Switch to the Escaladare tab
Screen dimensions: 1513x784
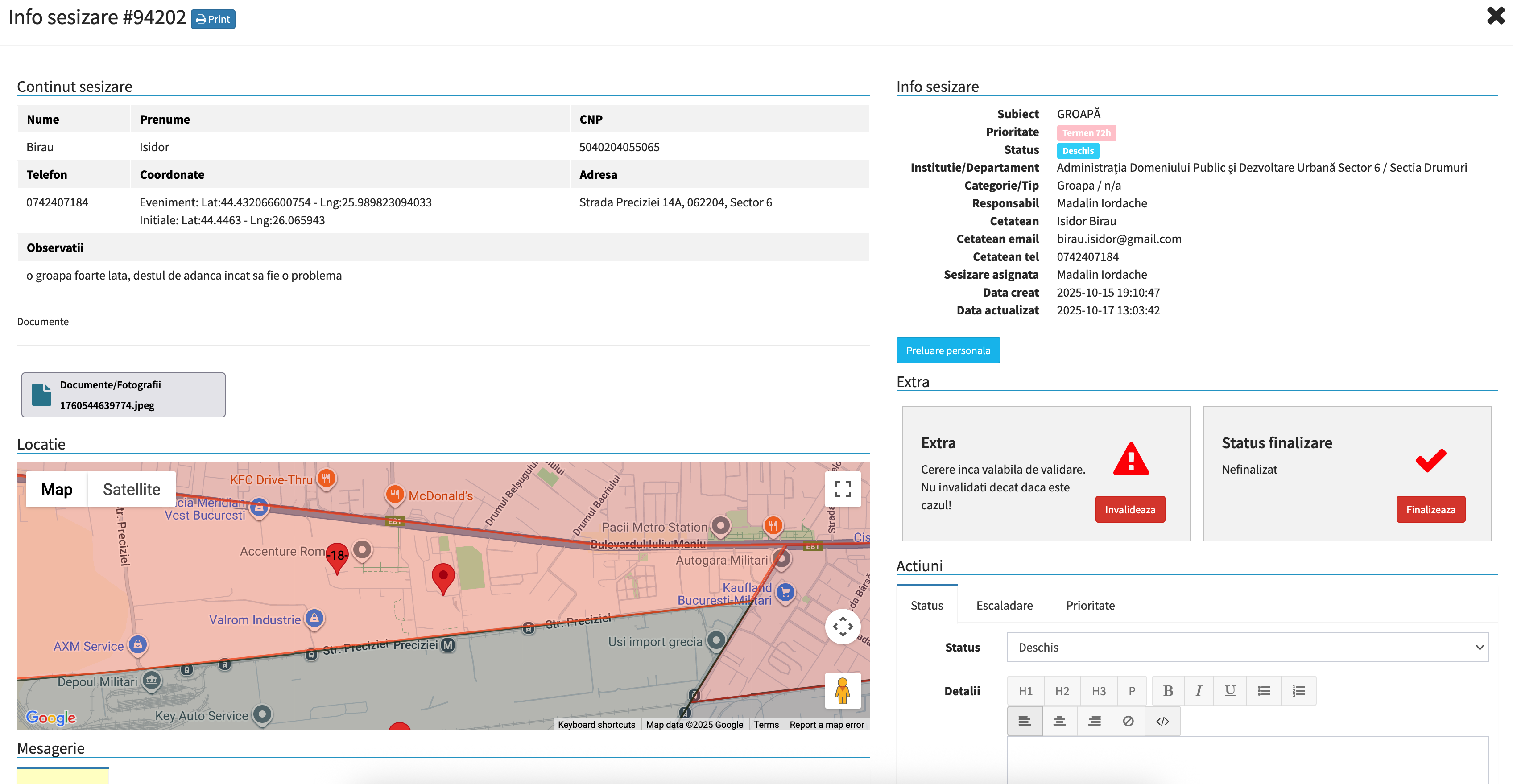click(1004, 606)
